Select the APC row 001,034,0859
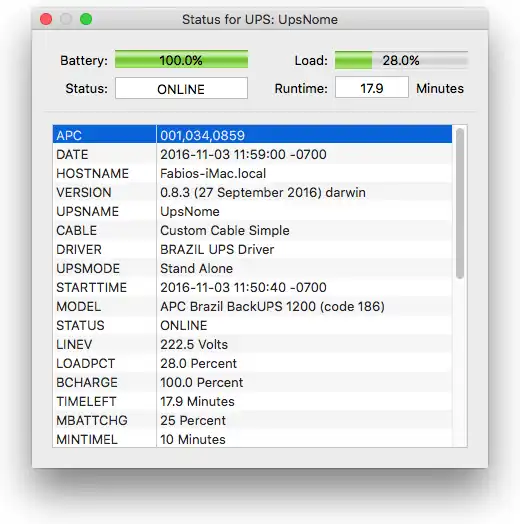 click(x=252, y=135)
